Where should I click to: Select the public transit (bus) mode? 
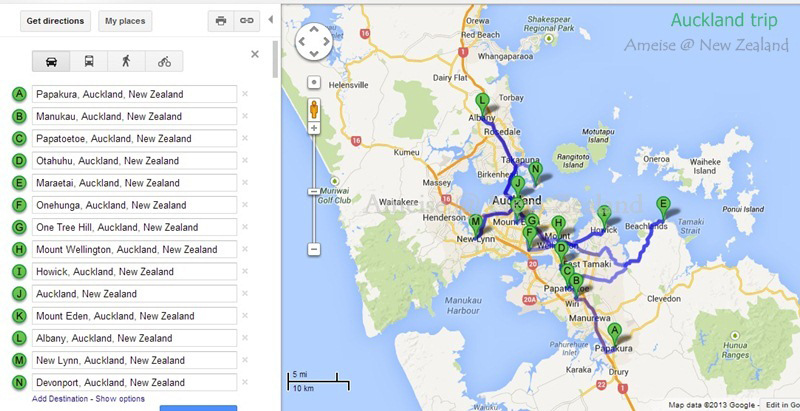coord(89,62)
